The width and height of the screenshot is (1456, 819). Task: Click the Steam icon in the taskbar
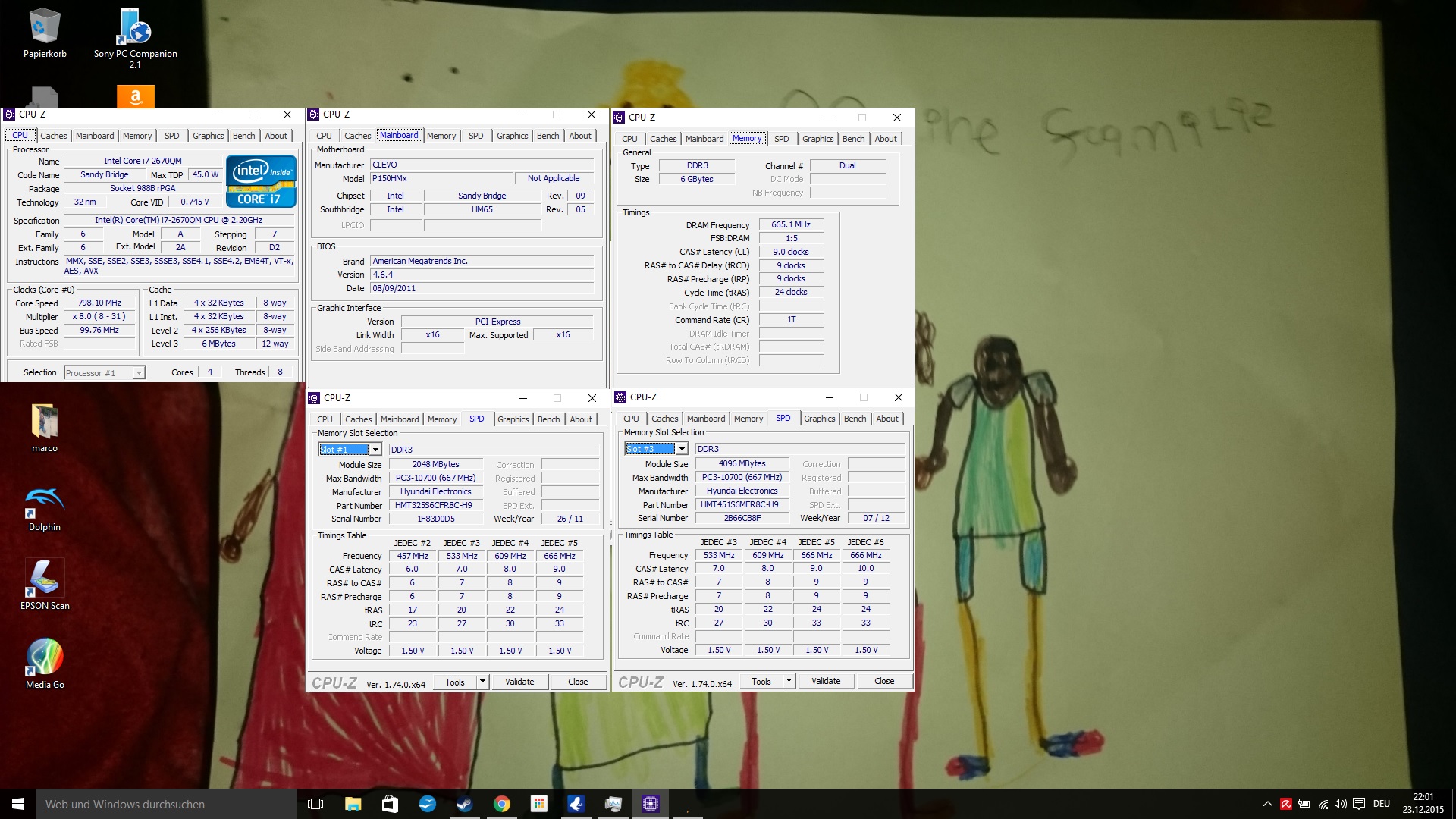pos(464,804)
